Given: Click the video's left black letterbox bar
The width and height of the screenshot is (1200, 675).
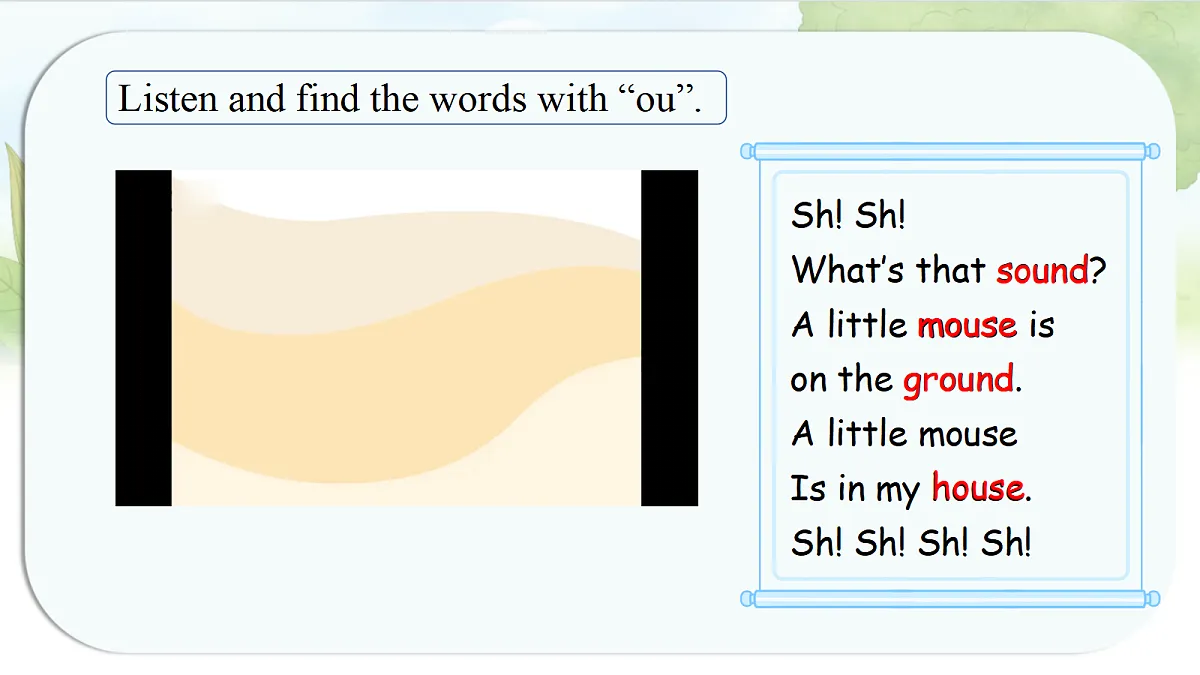Looking at the screenshot, I should pyautogui.click(x=143, y=338).
